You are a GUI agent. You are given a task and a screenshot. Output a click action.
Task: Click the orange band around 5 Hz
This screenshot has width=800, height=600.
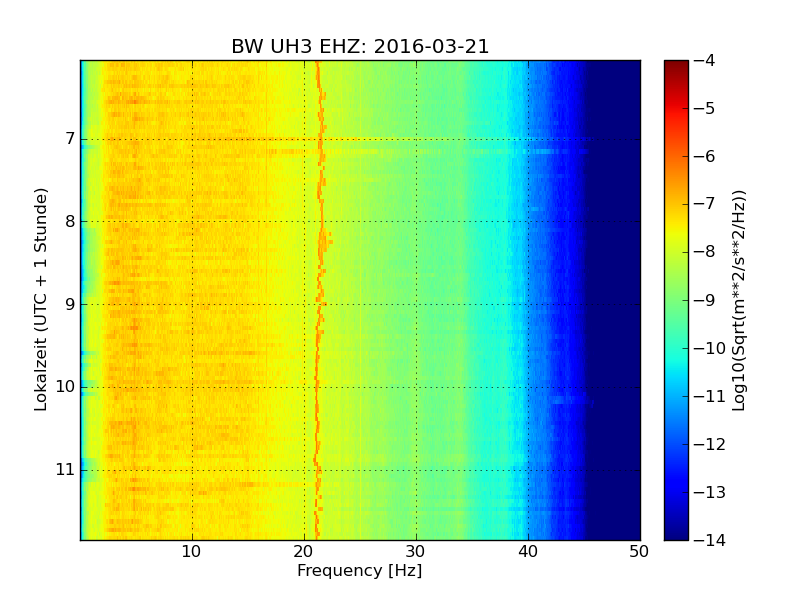point(134,300)
